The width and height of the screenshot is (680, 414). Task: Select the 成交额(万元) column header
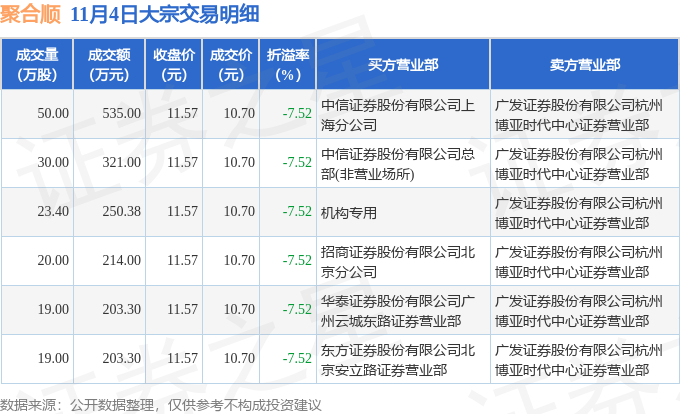coord(109,65)
